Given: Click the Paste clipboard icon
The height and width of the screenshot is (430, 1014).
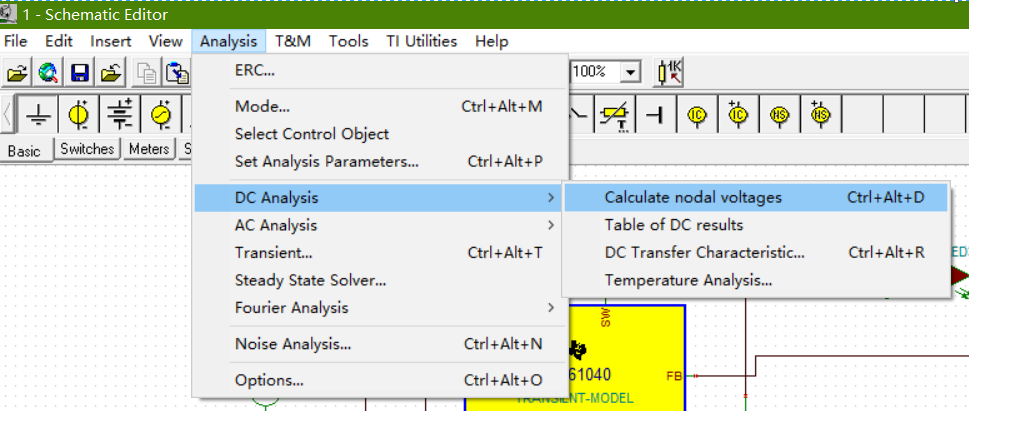Looking at the screenshot, I should point(178,72).
